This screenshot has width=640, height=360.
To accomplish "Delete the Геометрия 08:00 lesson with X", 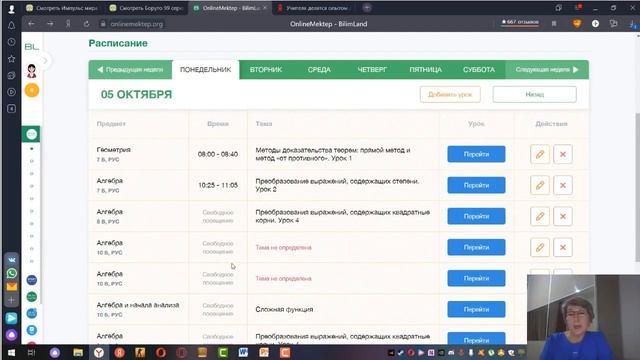I will pyautogui.click(x=563, y=154).
